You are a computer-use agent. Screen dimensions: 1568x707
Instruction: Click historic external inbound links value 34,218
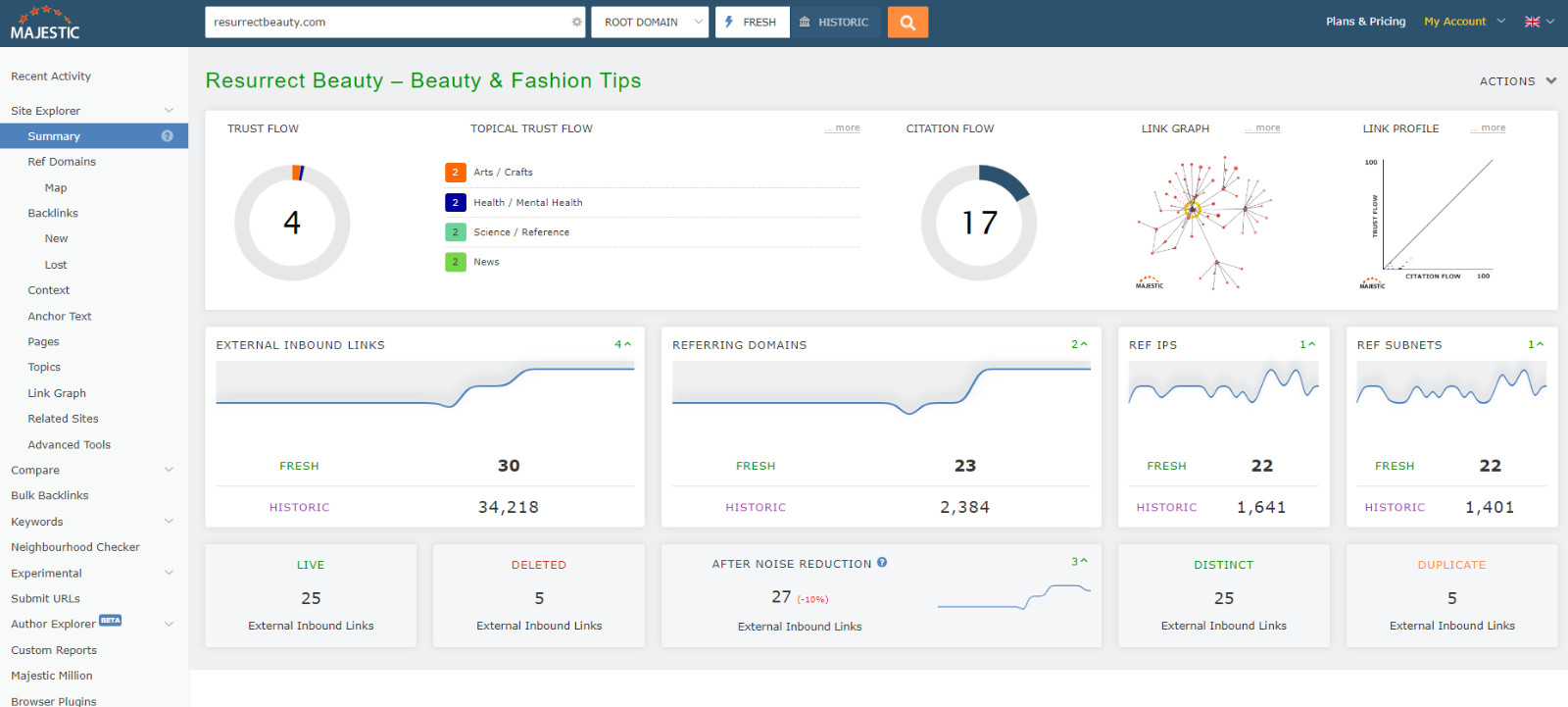[509, 507]
